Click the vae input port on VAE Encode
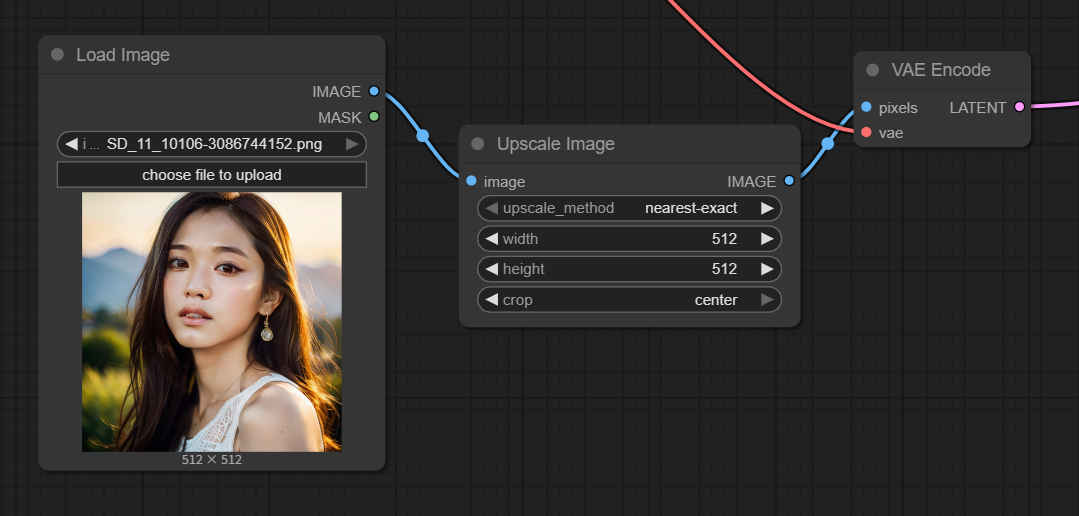The image size is (1079, 516). click(x=866, y=132)
